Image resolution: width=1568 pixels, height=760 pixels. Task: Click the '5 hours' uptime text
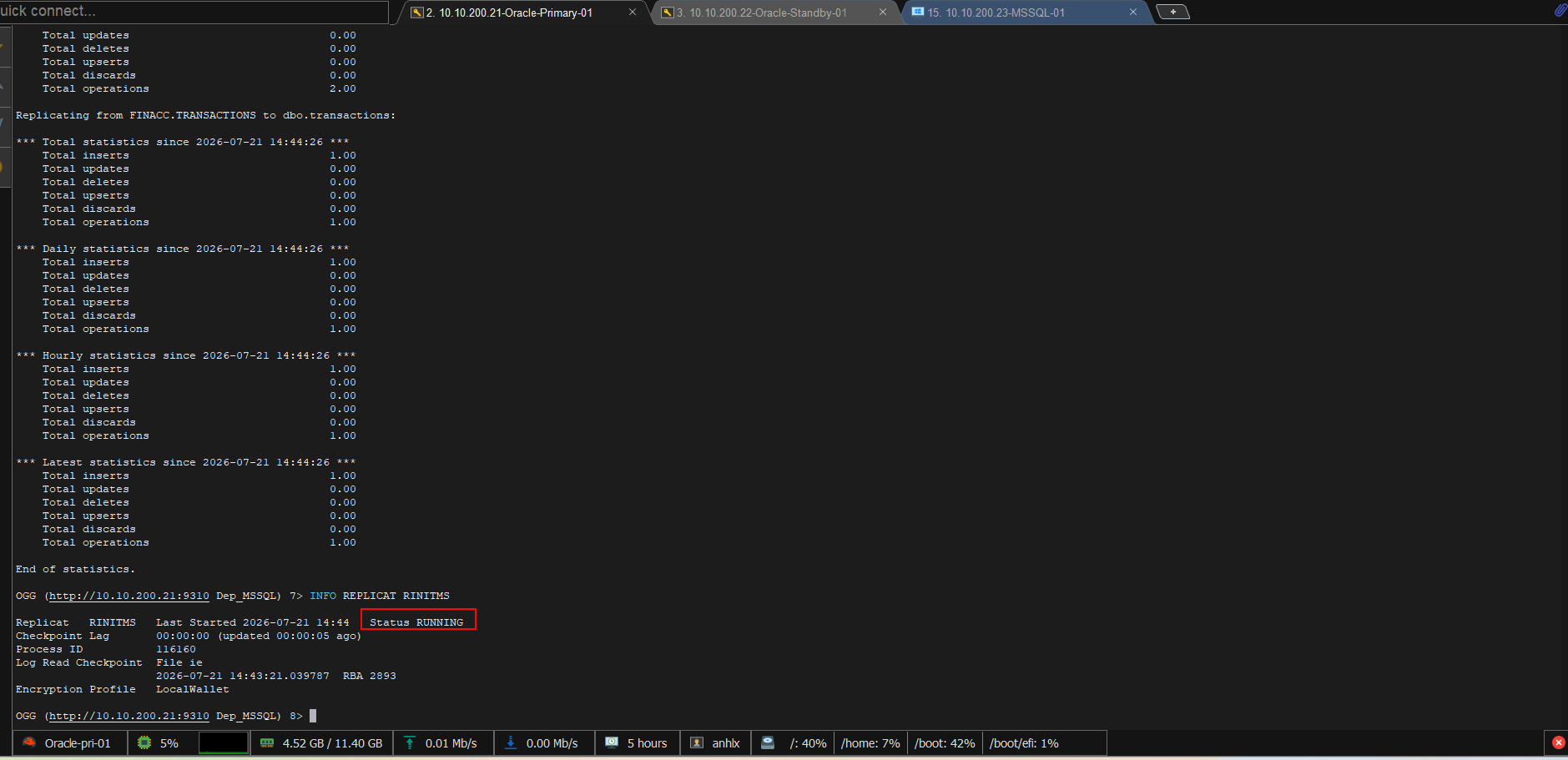click(648, 743)
